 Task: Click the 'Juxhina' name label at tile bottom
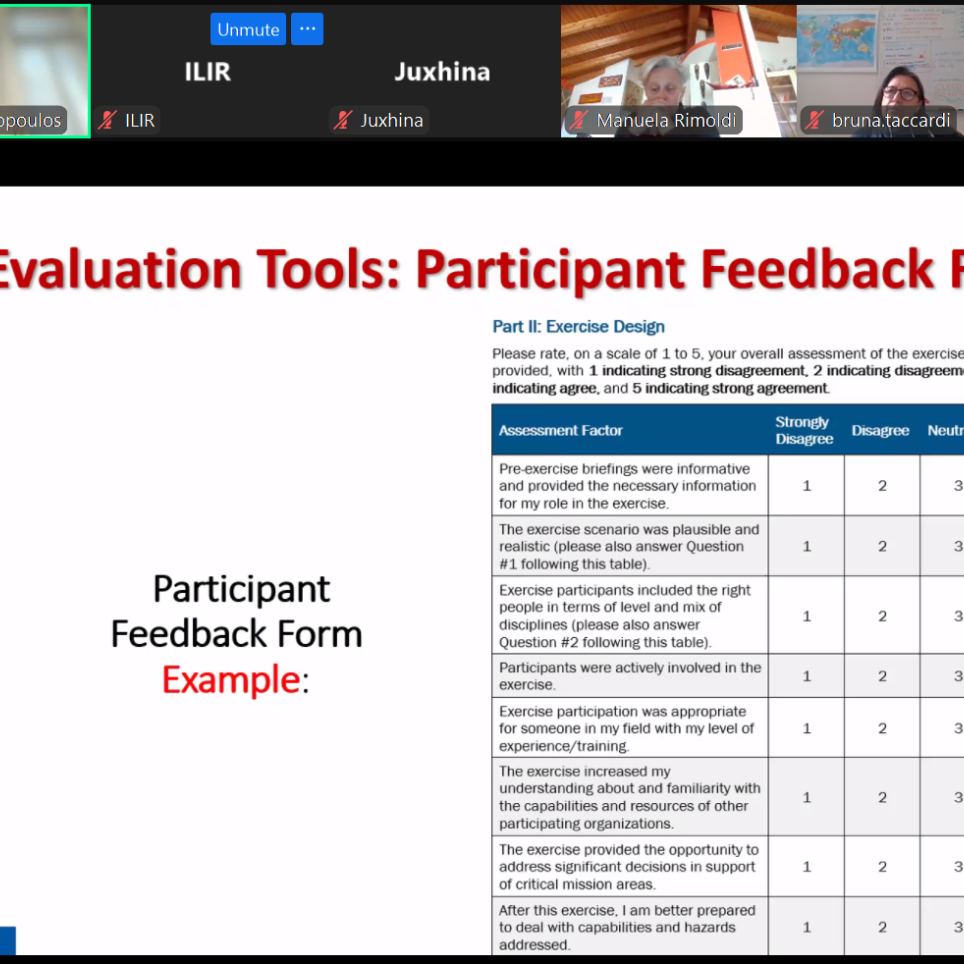[x=392, y=120]
